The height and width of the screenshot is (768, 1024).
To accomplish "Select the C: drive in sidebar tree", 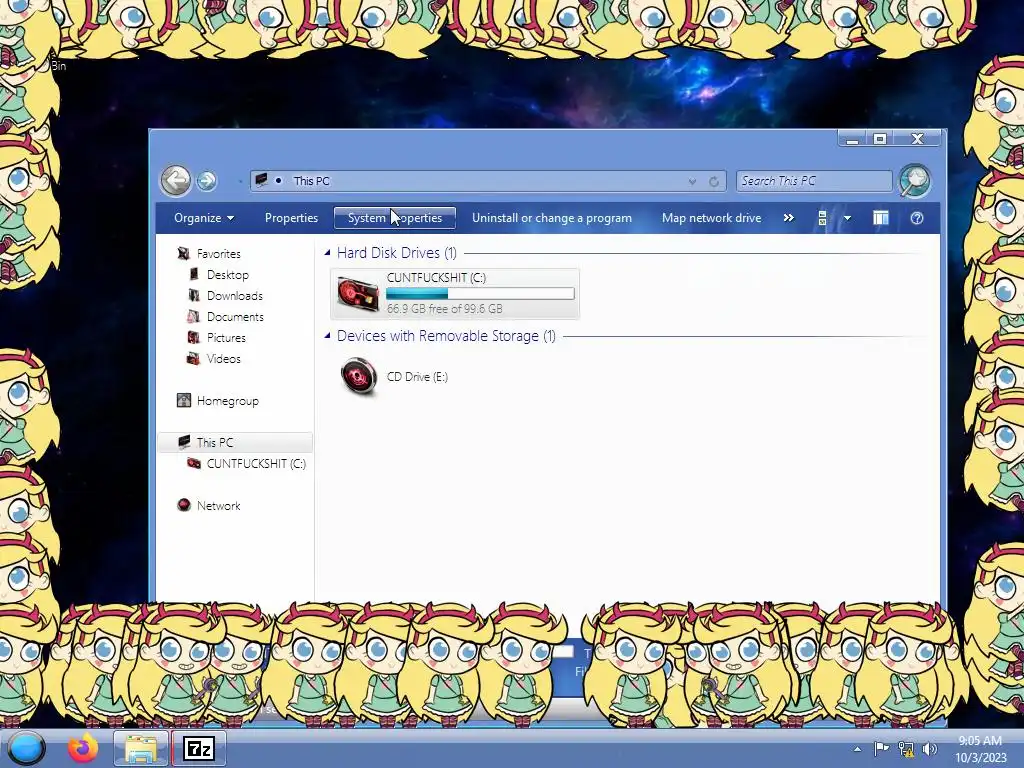I will coord(256,464).
